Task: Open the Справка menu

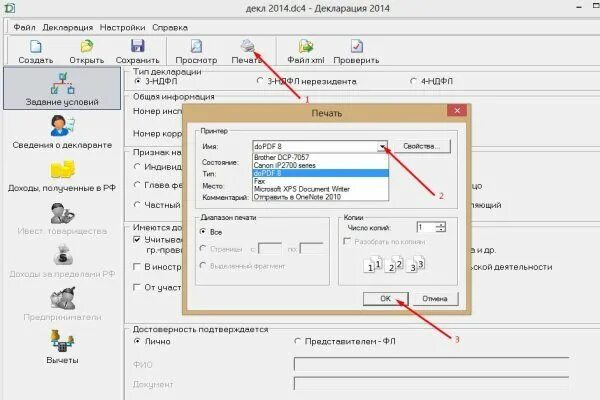Action: [x=170, y=28]
